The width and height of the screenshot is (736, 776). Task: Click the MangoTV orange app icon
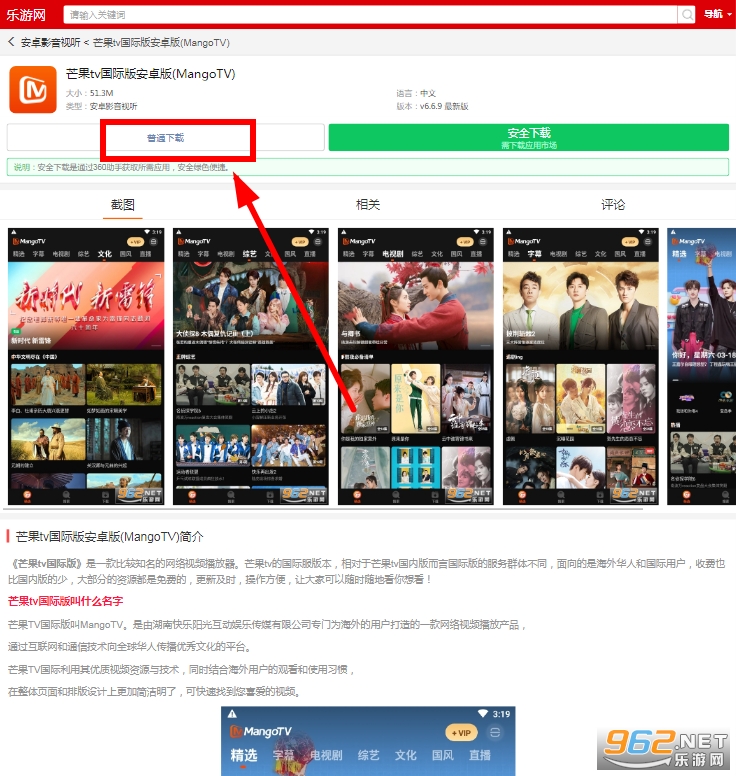pyautogui.click(x=33, y=90)
